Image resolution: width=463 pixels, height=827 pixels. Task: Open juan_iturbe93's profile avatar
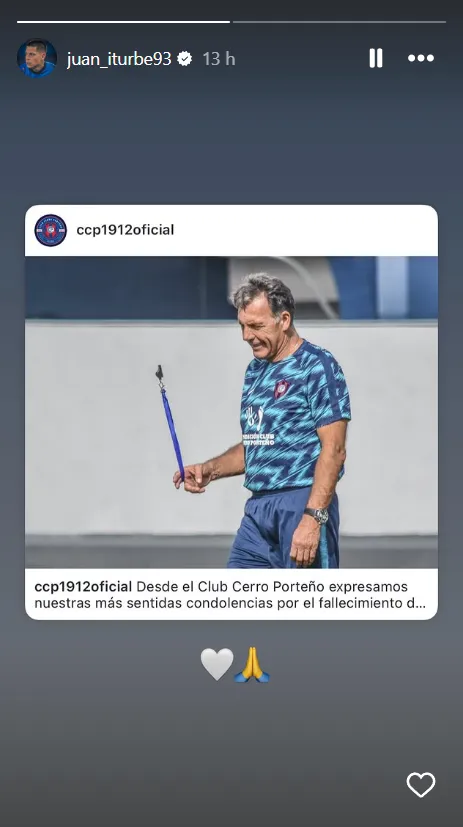(36, 58)
